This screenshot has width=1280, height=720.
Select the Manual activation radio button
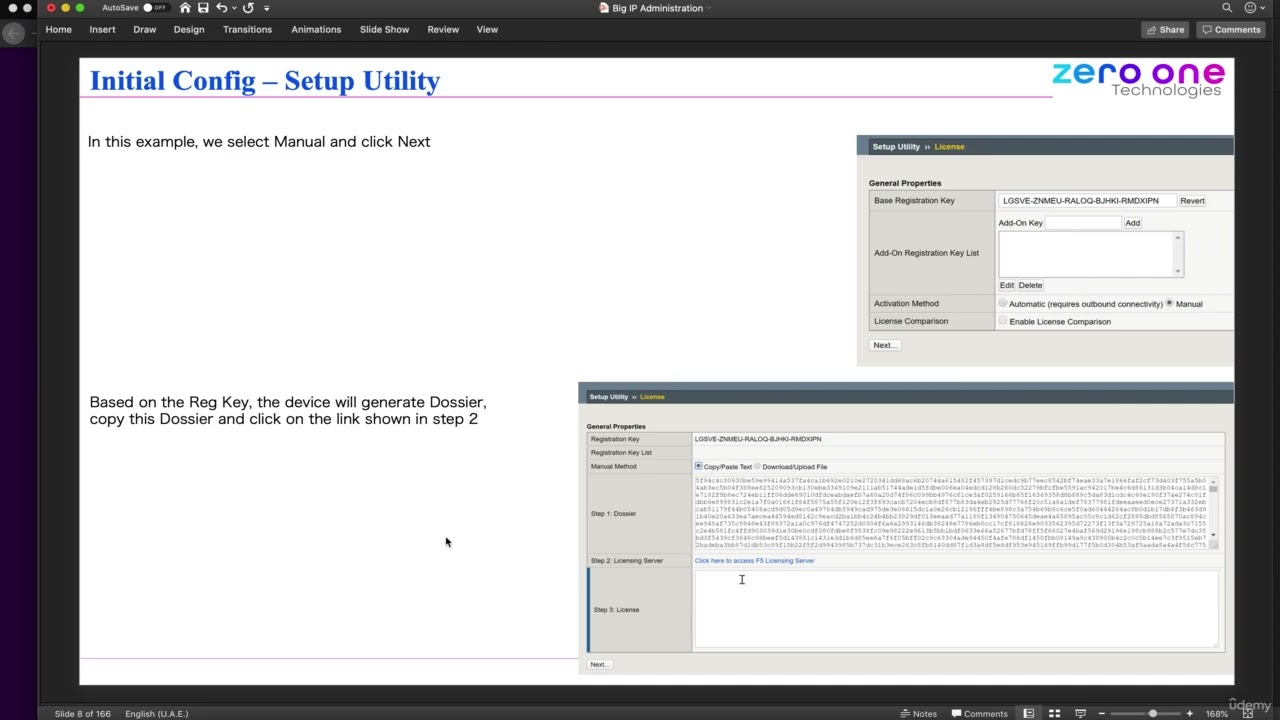[x=1169, y=303]
